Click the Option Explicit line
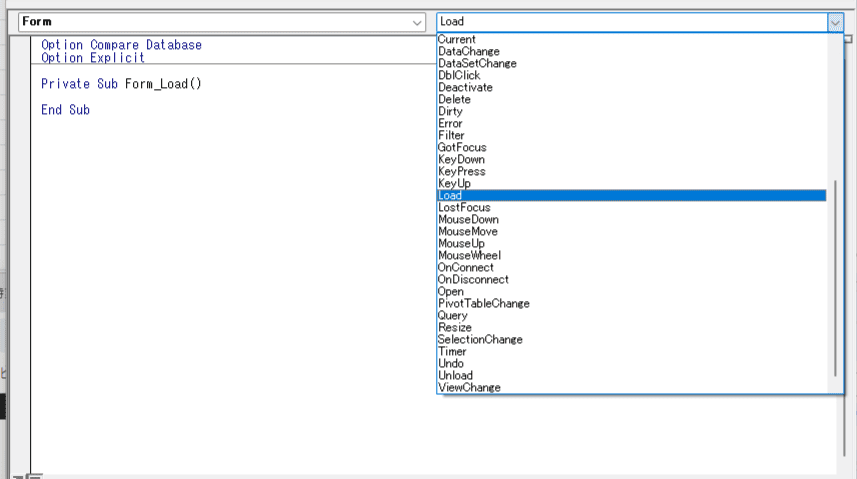 pos(93,58)
